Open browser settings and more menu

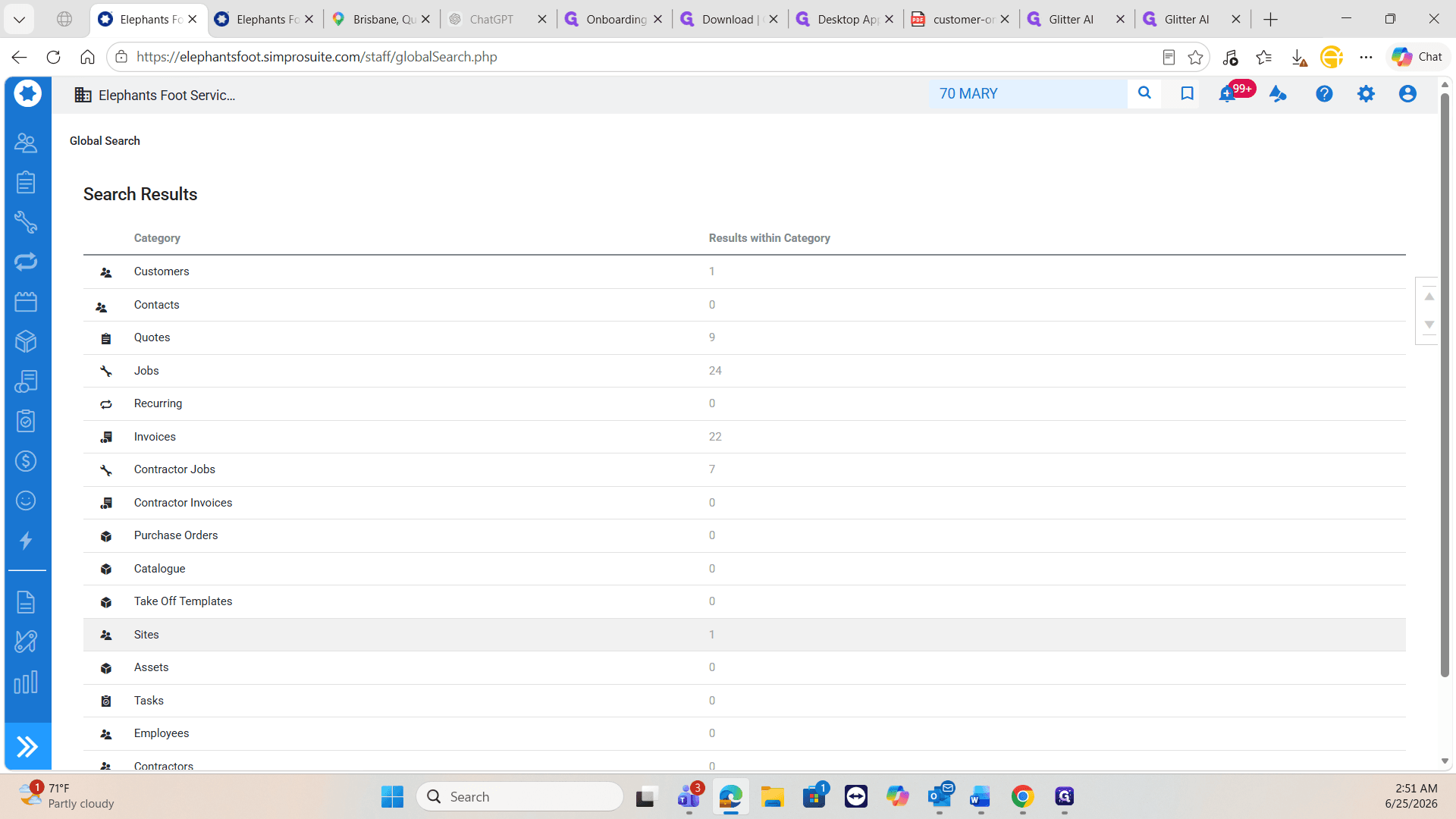(1366, 58)
